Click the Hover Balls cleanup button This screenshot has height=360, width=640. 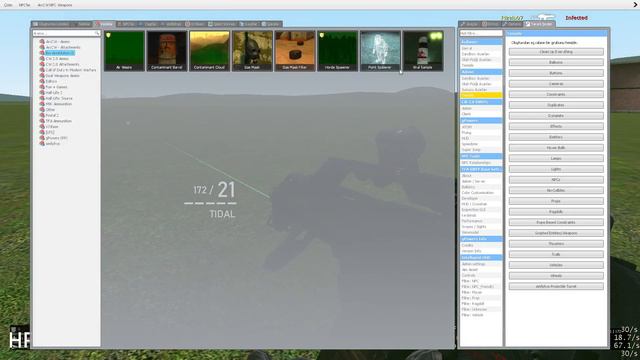pos(556,148)
